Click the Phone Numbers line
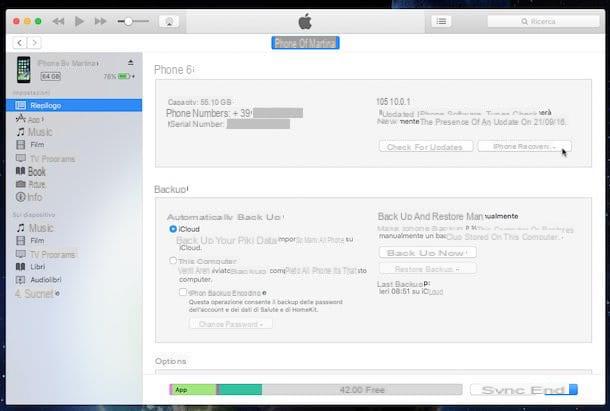The image size is (610, 411). [x=234, y=113]
